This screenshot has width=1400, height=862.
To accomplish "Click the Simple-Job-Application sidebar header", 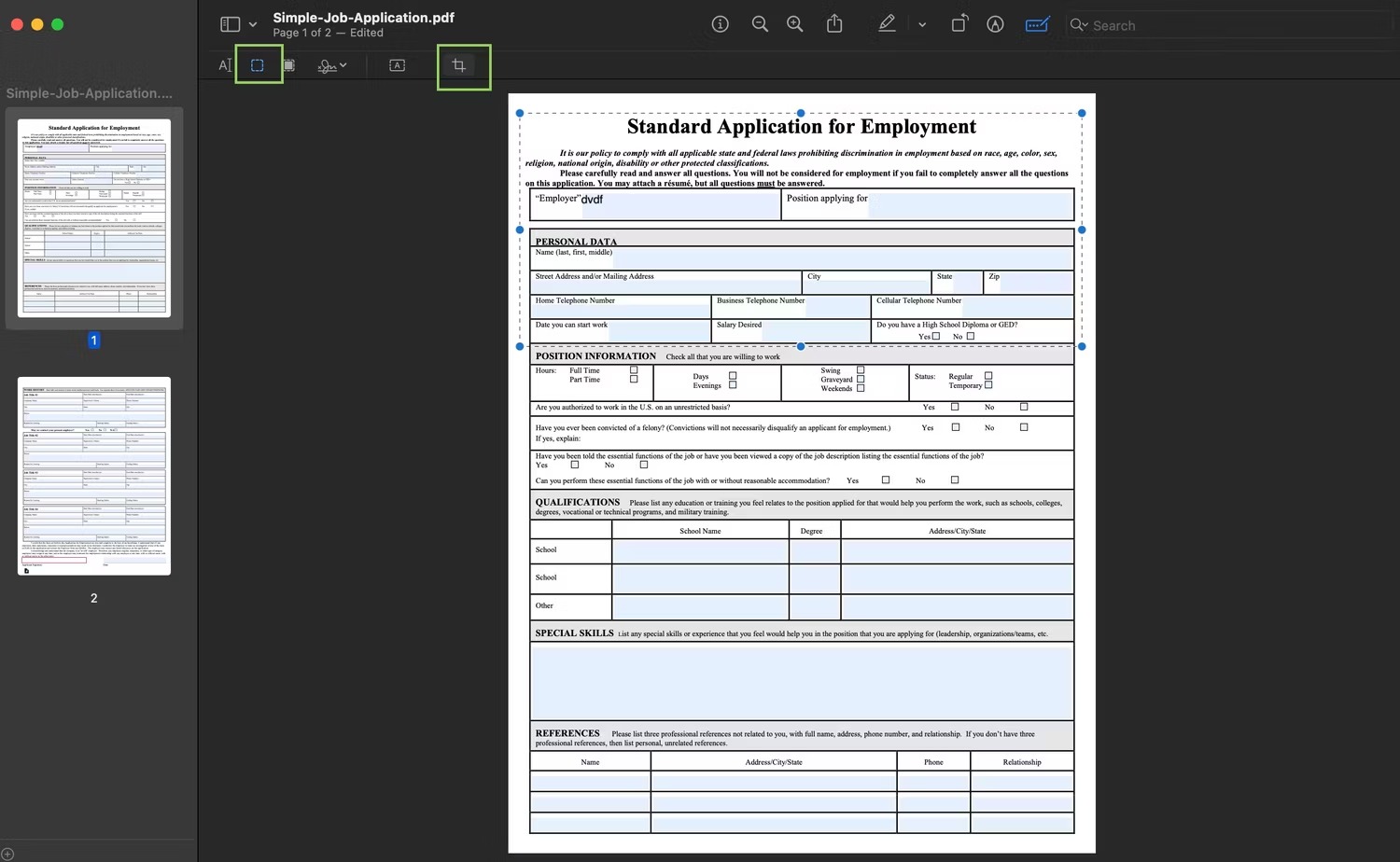I will tap(89, 93).
